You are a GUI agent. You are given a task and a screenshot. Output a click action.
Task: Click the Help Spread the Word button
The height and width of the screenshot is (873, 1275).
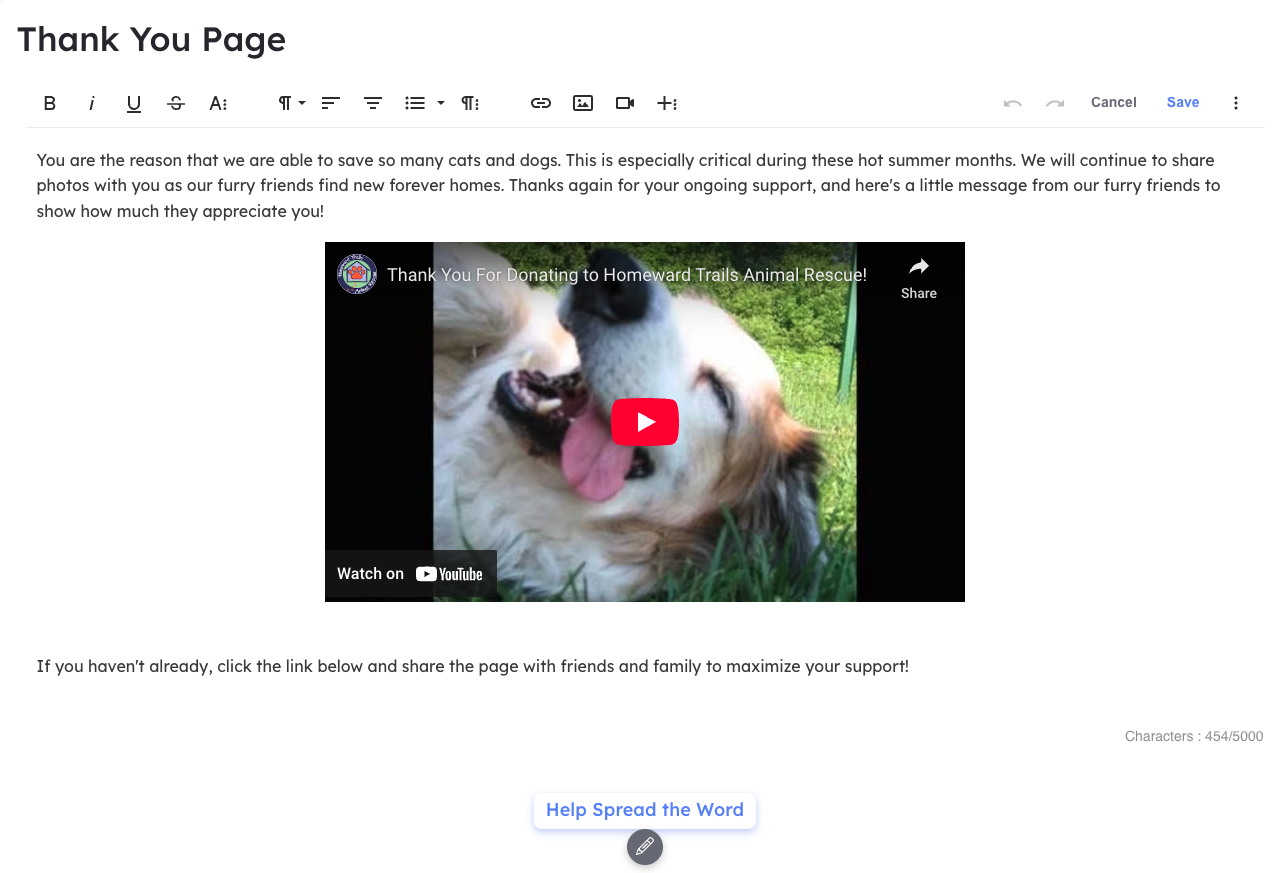coord(645,810)
